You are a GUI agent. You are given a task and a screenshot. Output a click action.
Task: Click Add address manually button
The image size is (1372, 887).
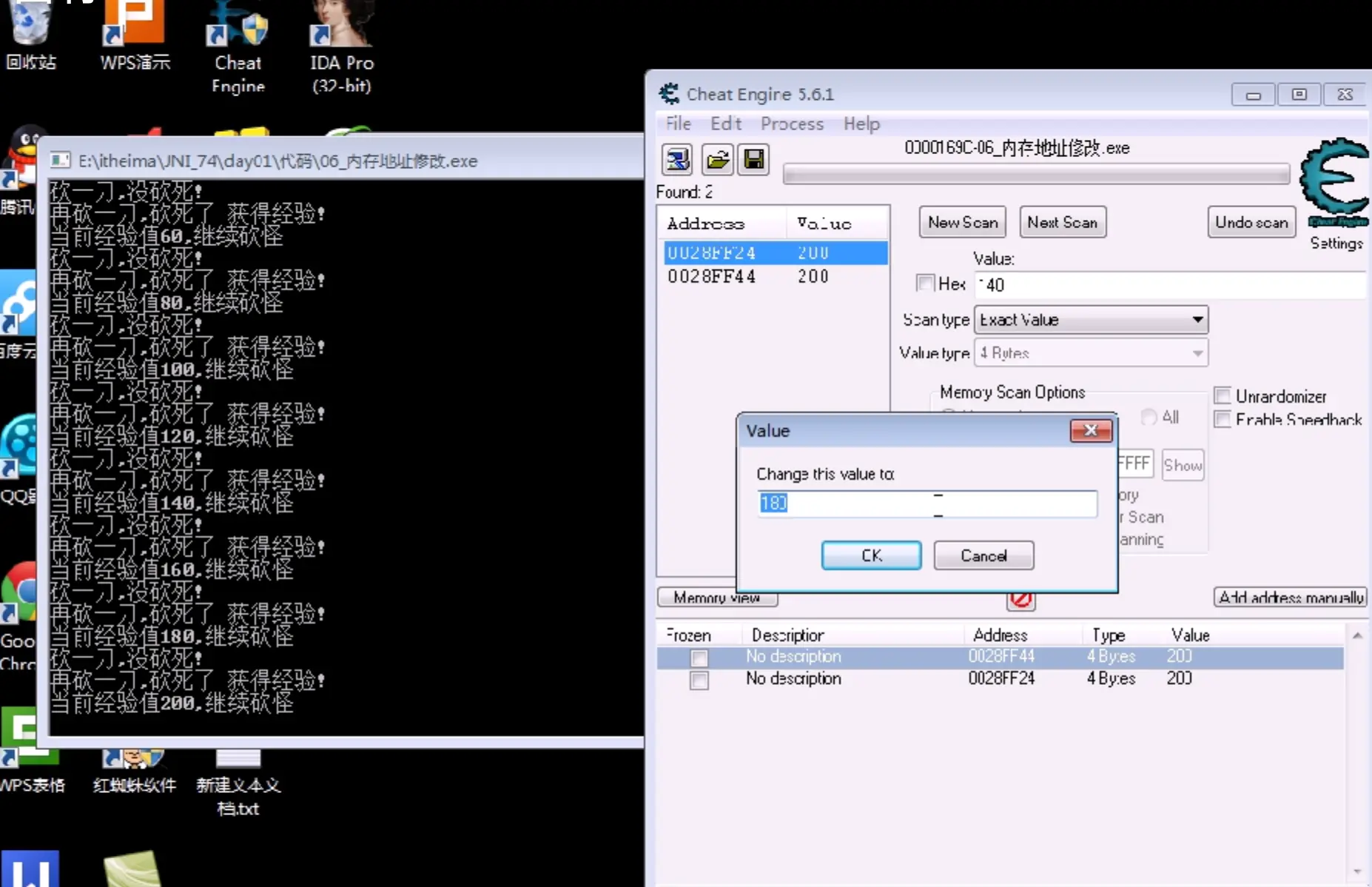click(1291, 598)
